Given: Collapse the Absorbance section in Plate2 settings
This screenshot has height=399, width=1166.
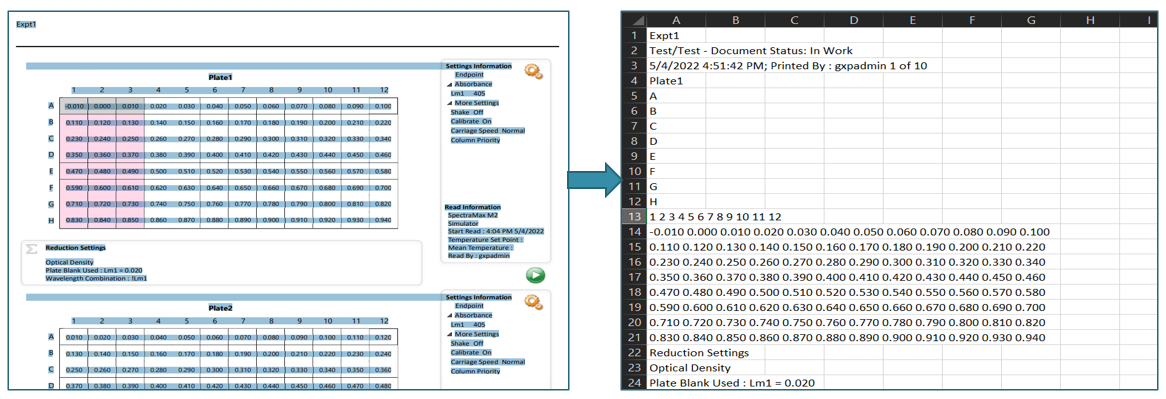Looking at the screenshot, I should coord(448,315).
